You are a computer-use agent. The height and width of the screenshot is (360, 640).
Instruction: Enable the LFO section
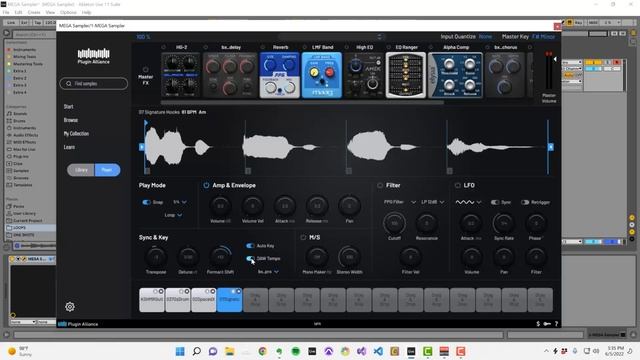click(458, 185)
